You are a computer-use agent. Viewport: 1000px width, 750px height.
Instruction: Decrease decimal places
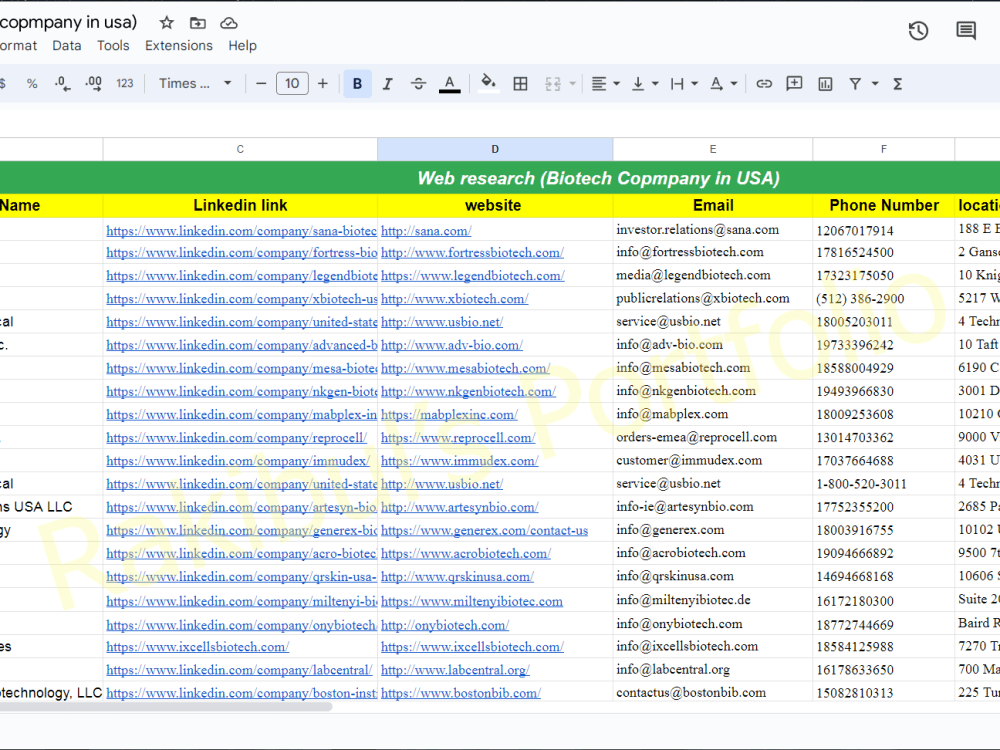click(x=62, y=84)
